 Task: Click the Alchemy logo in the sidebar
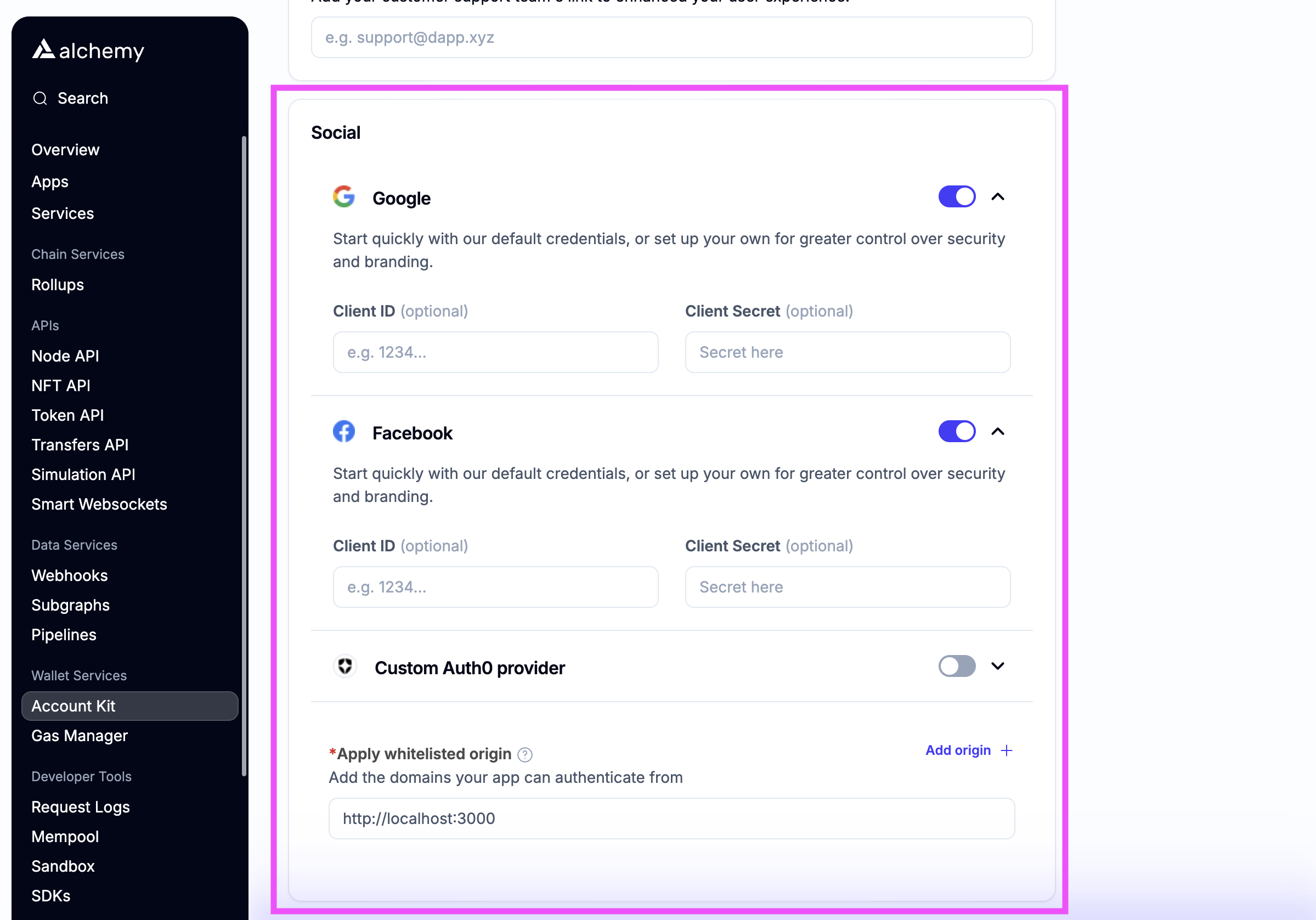[x=87, y=50]
